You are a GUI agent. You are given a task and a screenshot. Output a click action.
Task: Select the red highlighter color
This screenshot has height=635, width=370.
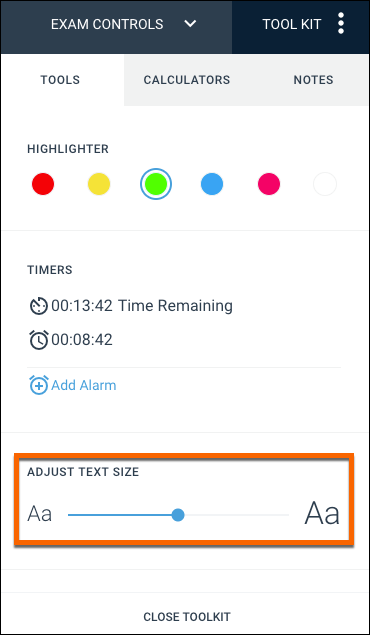[x=43, y=184]
